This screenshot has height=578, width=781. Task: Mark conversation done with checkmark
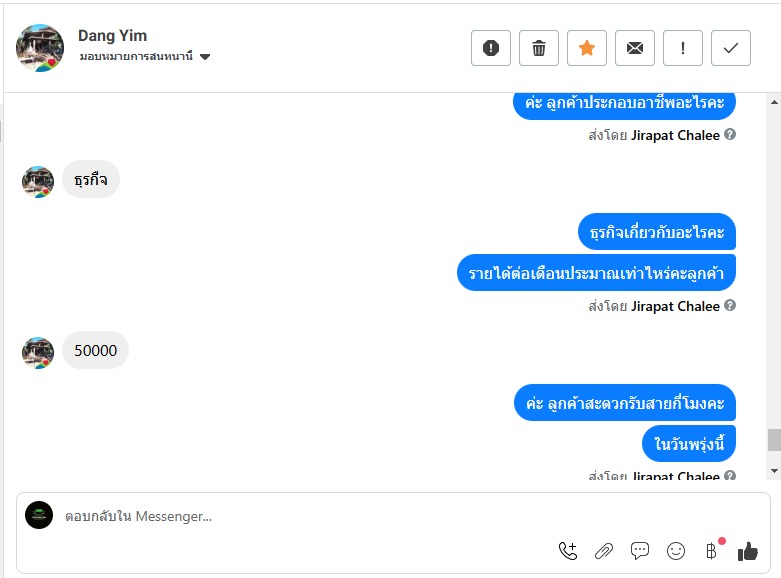[x=731, y=48]
